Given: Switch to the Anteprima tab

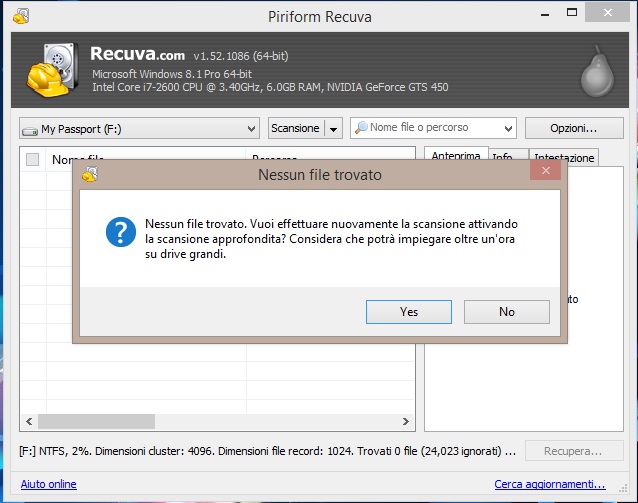Looking at the screenshot, I should pos(456,156).
